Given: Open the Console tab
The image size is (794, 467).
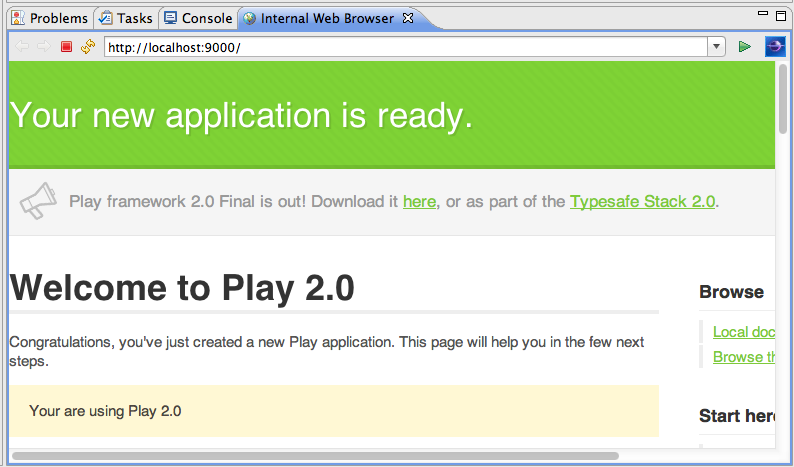Looking at the screenshot, I should tap(198, 18).
